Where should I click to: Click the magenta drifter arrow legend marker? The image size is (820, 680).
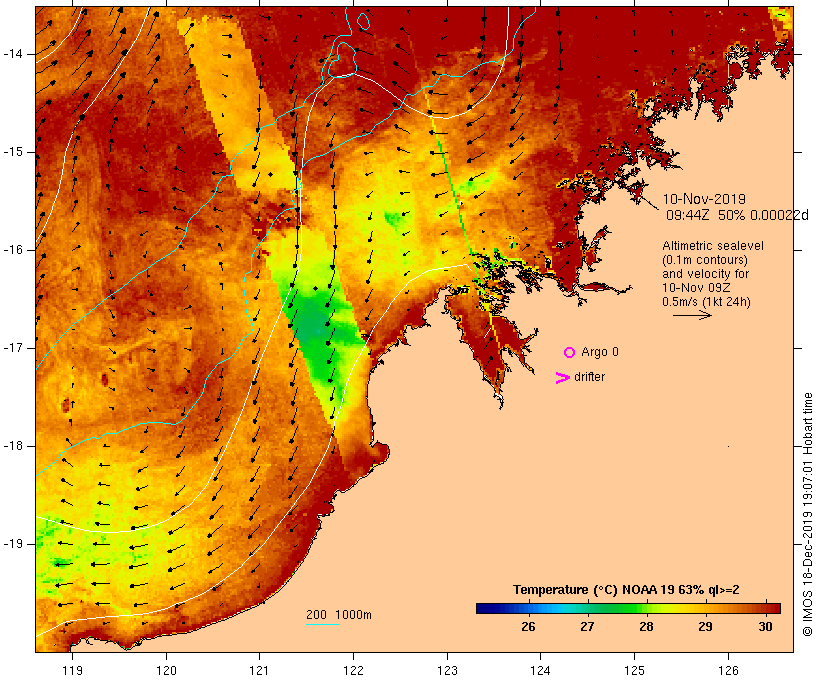562,378
